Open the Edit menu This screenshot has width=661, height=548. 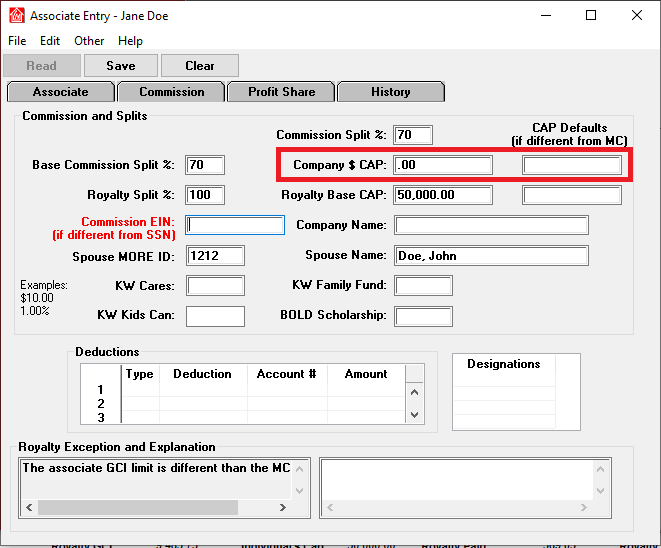50,41
